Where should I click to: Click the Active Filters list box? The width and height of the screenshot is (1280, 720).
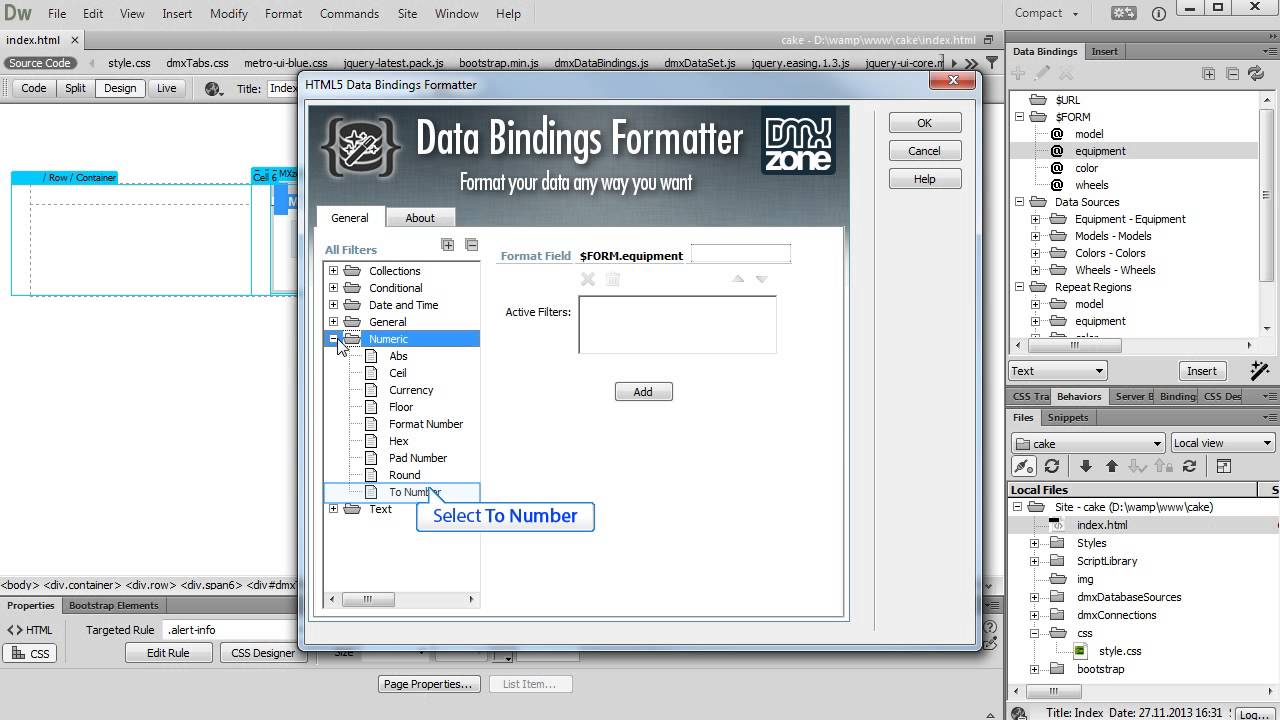tap(677, 324)
